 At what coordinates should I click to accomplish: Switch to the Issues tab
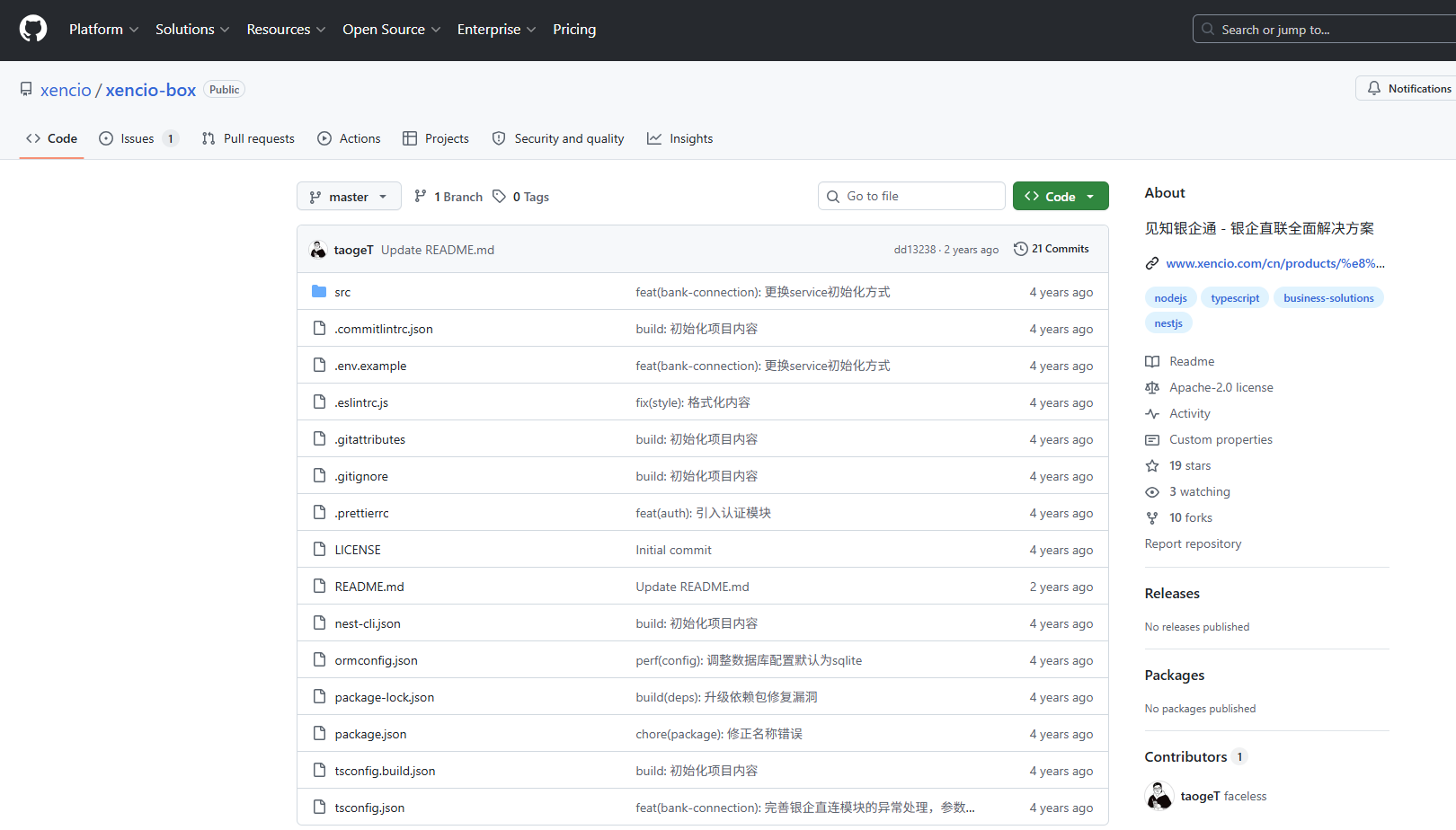click(x=138, y=138)
